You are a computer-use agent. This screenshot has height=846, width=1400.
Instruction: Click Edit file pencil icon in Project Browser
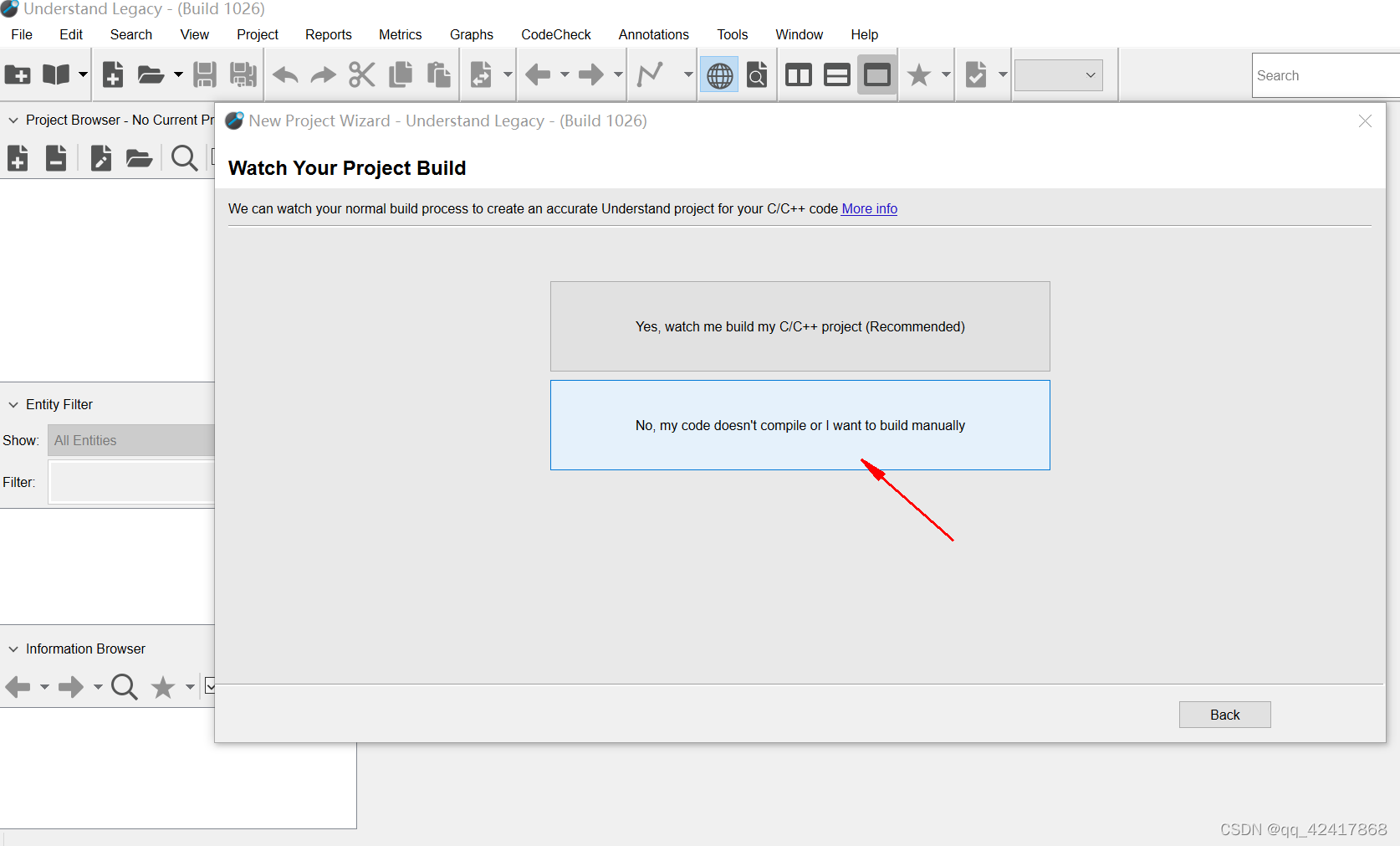point(101,157)
